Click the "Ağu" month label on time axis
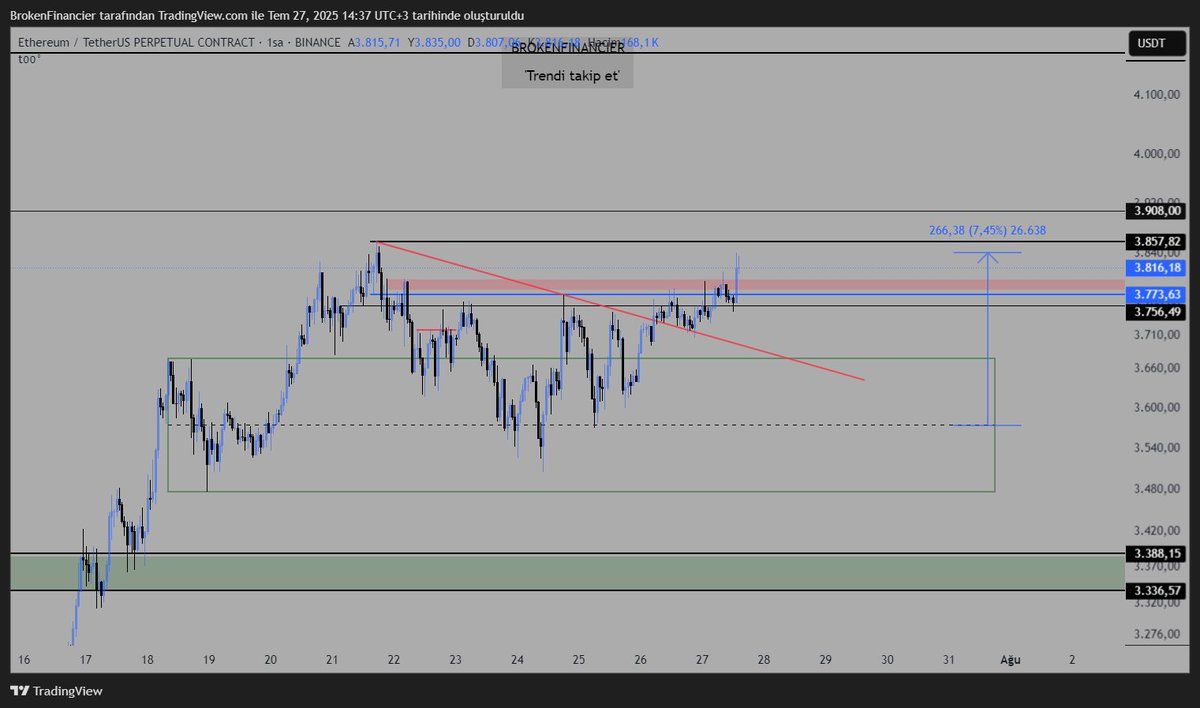Screen dimensions: 1200x708 [1009, 660]
